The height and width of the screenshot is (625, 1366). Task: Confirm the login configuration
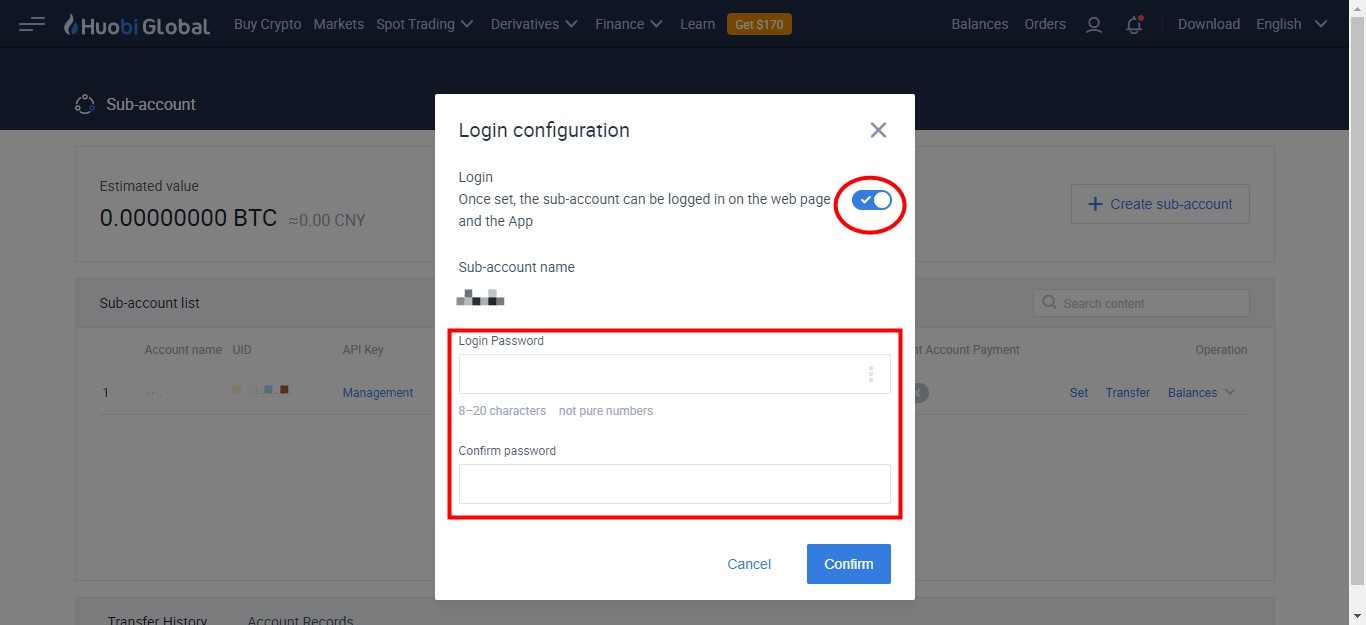point(849,564)
